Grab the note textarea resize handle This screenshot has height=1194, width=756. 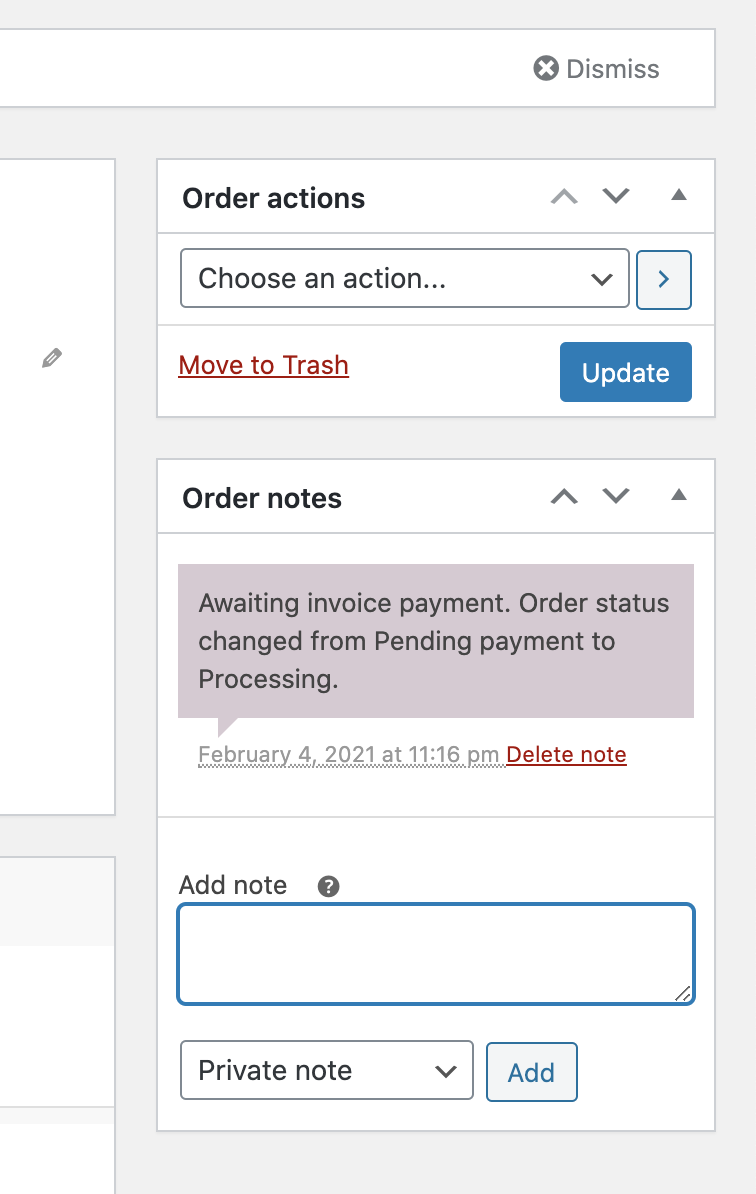click(683, 993)
